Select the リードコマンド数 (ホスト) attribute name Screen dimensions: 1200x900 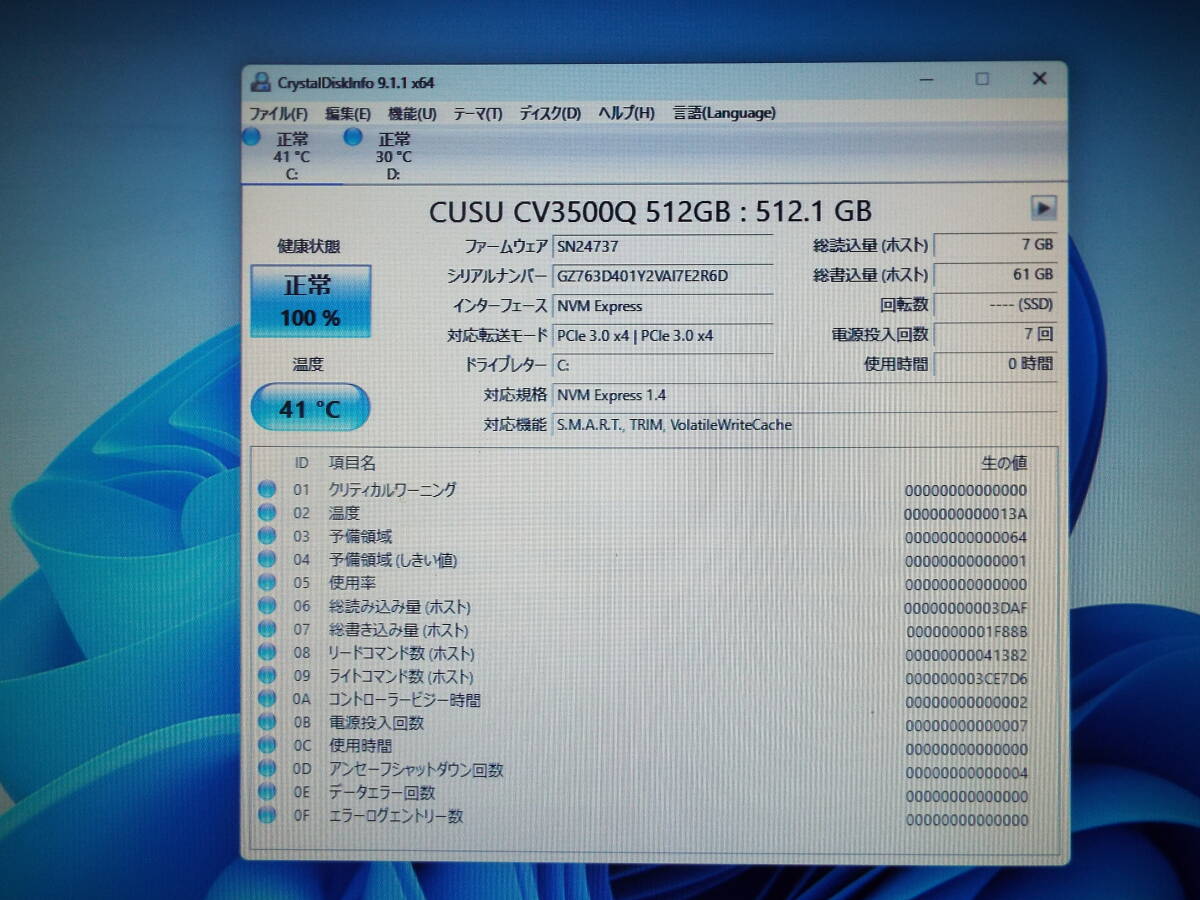coord(402,653)
